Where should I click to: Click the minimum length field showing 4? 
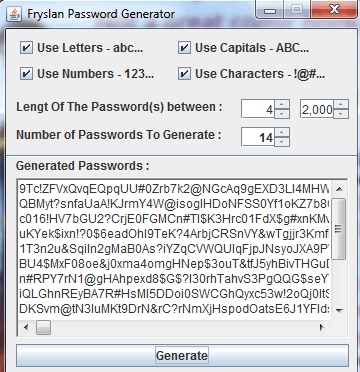tap(258, 109)
